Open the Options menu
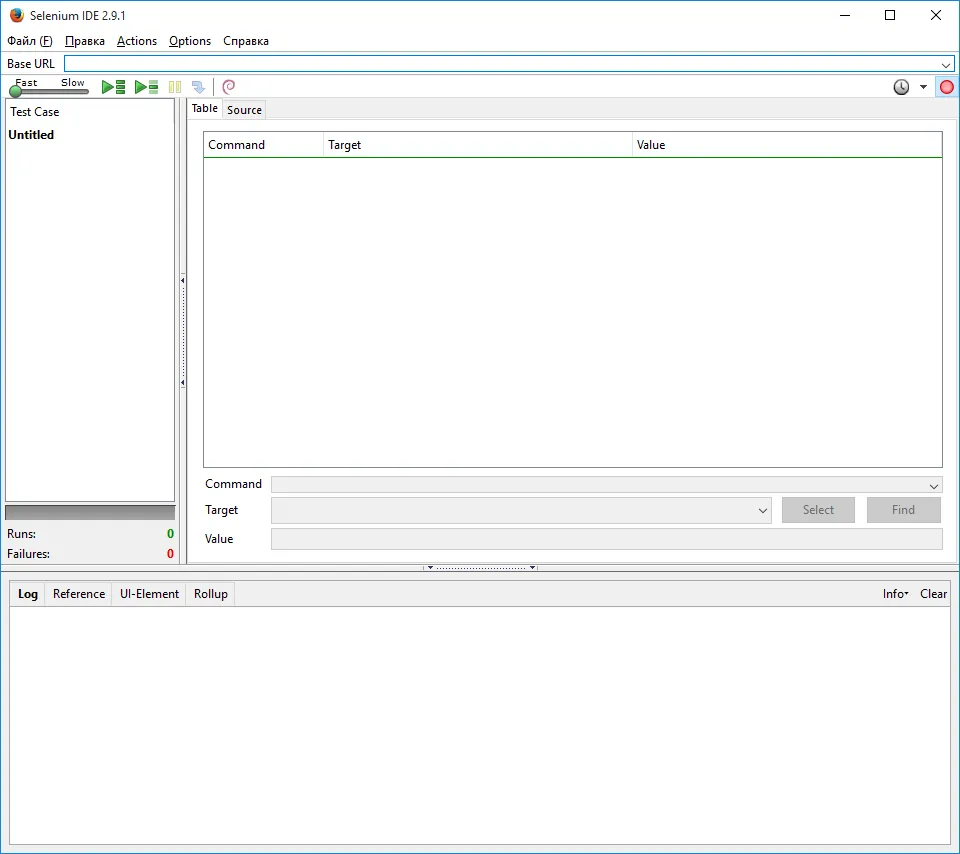 click(x=190, y=41)
